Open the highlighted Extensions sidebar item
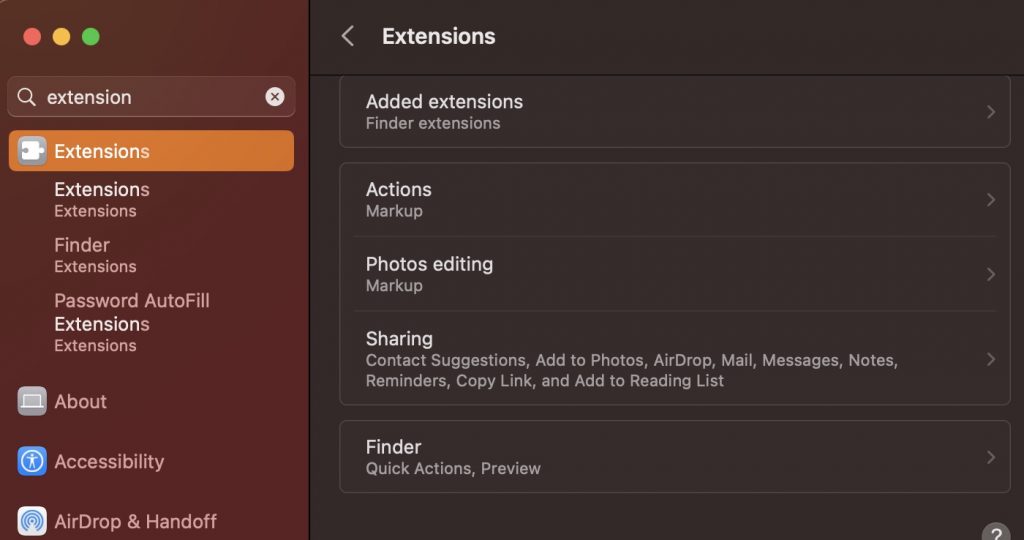This screenshot has height=540, width=1024. point(151,151)
